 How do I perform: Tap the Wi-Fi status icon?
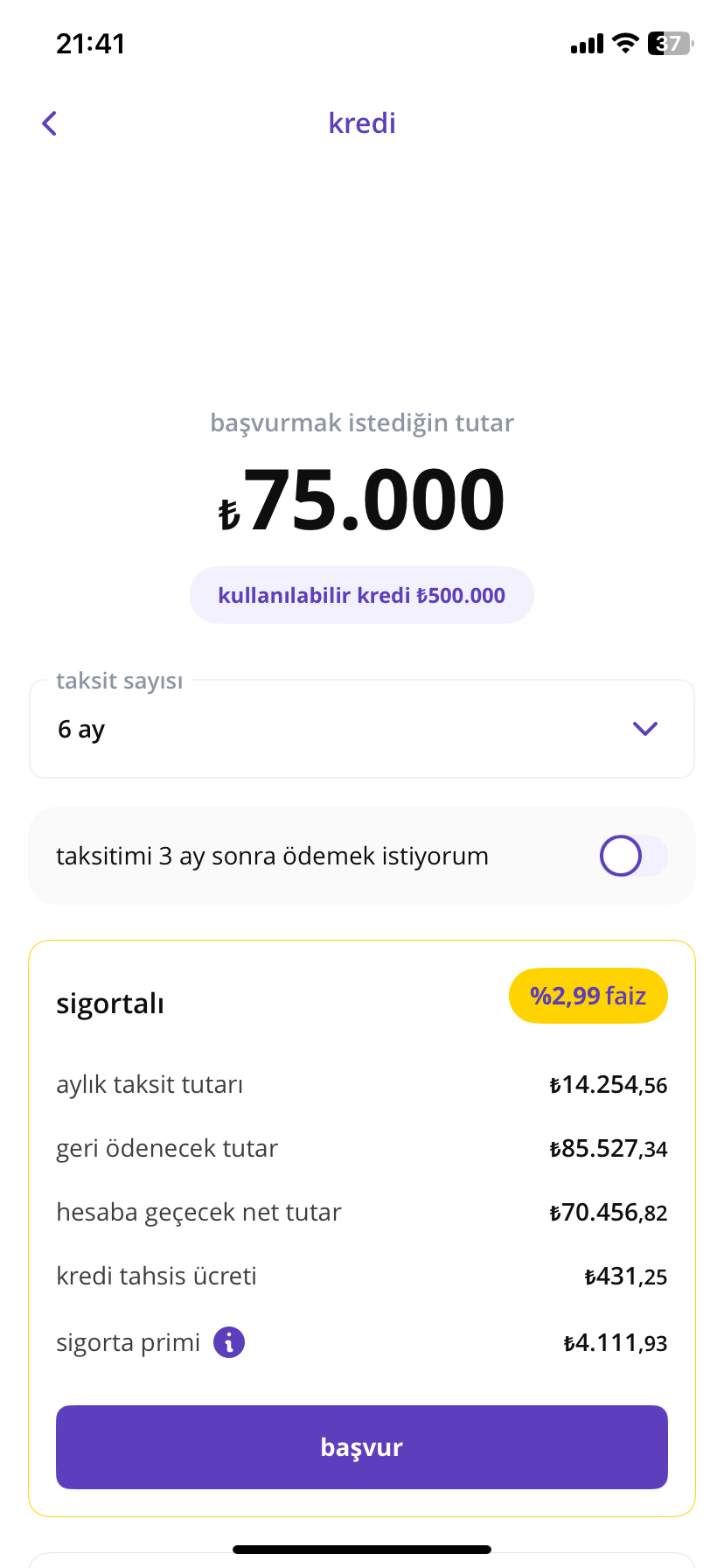tap(625, 43)
